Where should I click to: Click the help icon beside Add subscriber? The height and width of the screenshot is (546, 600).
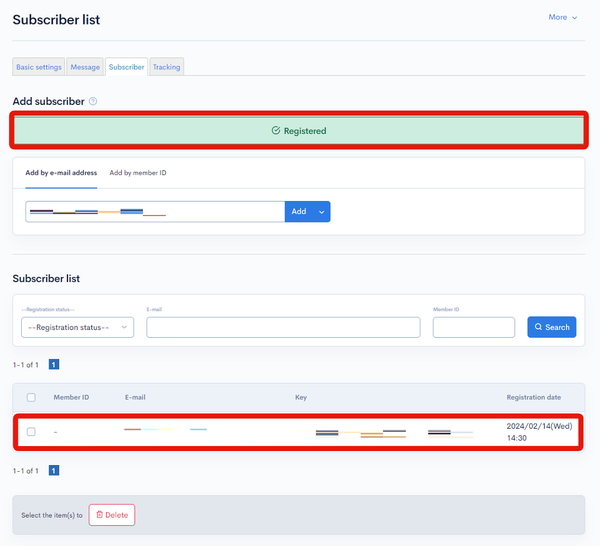pyautogui.click(x=93, y=101)
